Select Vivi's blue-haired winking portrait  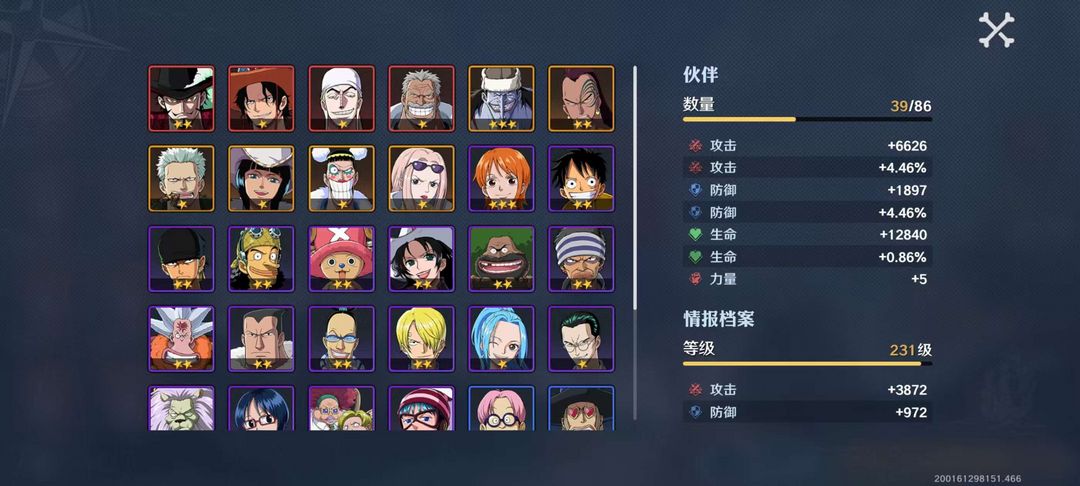pos(501,339)
